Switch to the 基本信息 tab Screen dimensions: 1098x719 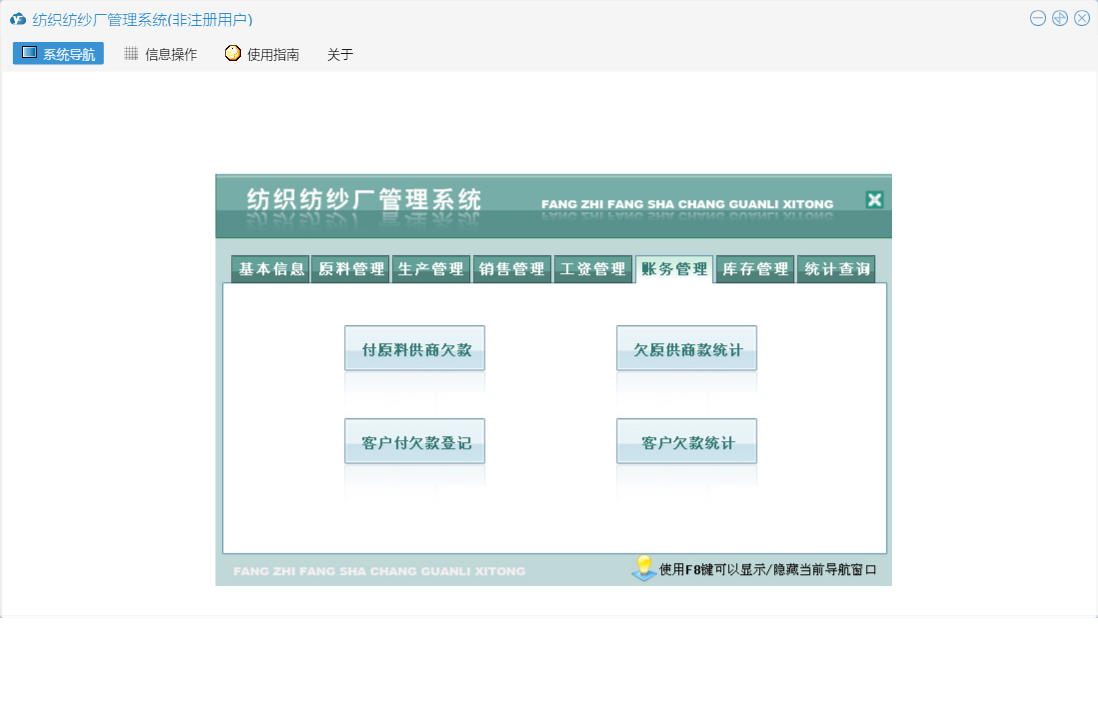tap(271, 269)
